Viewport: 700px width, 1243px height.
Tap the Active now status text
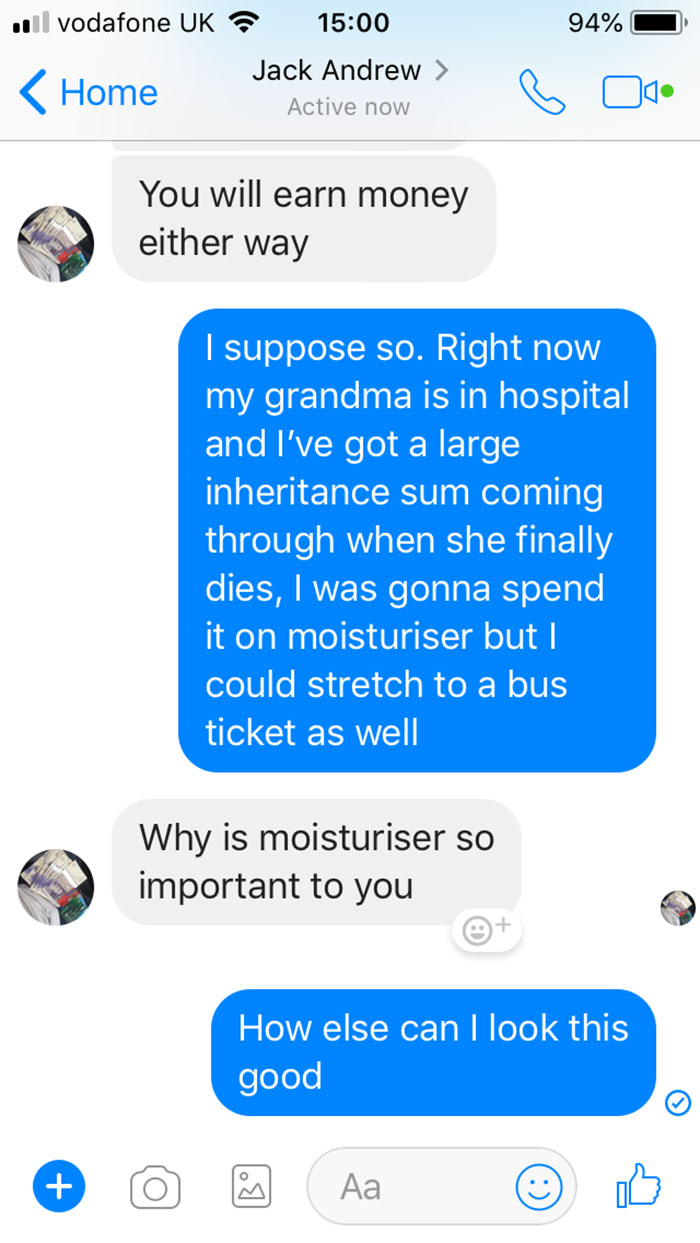(x=348, y=105)
